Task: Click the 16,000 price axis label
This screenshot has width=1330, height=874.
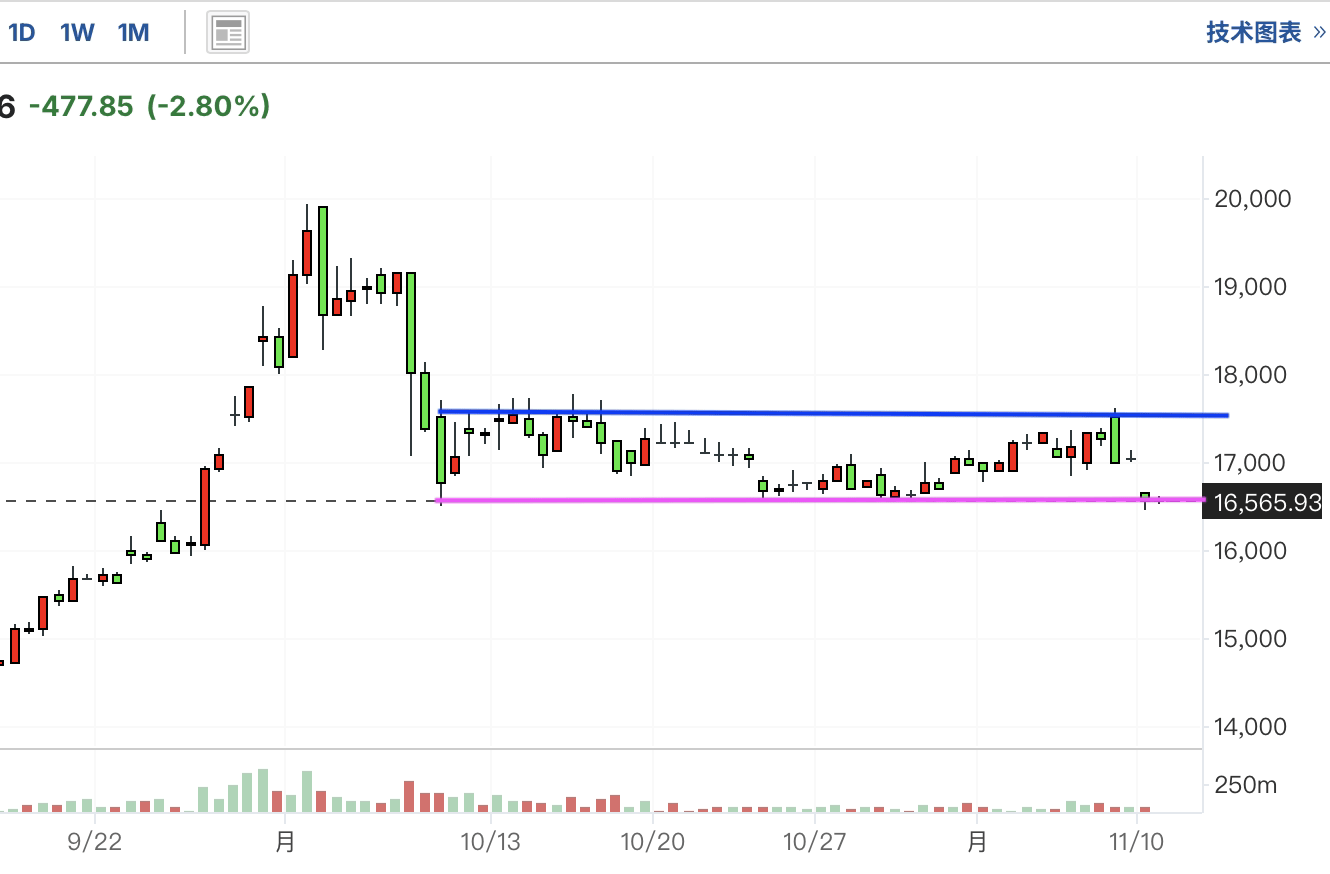Action: click(x=1252, y=551)
